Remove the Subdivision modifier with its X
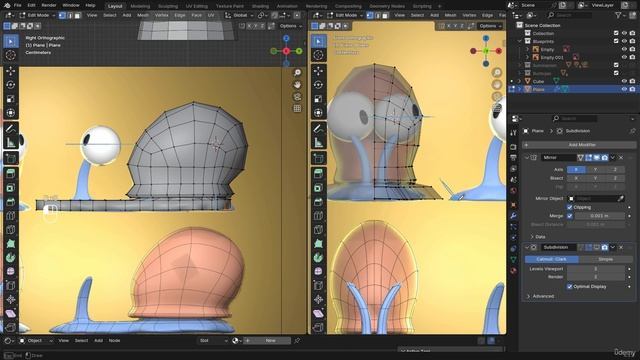Screen dimensions: 640x360 621,247
